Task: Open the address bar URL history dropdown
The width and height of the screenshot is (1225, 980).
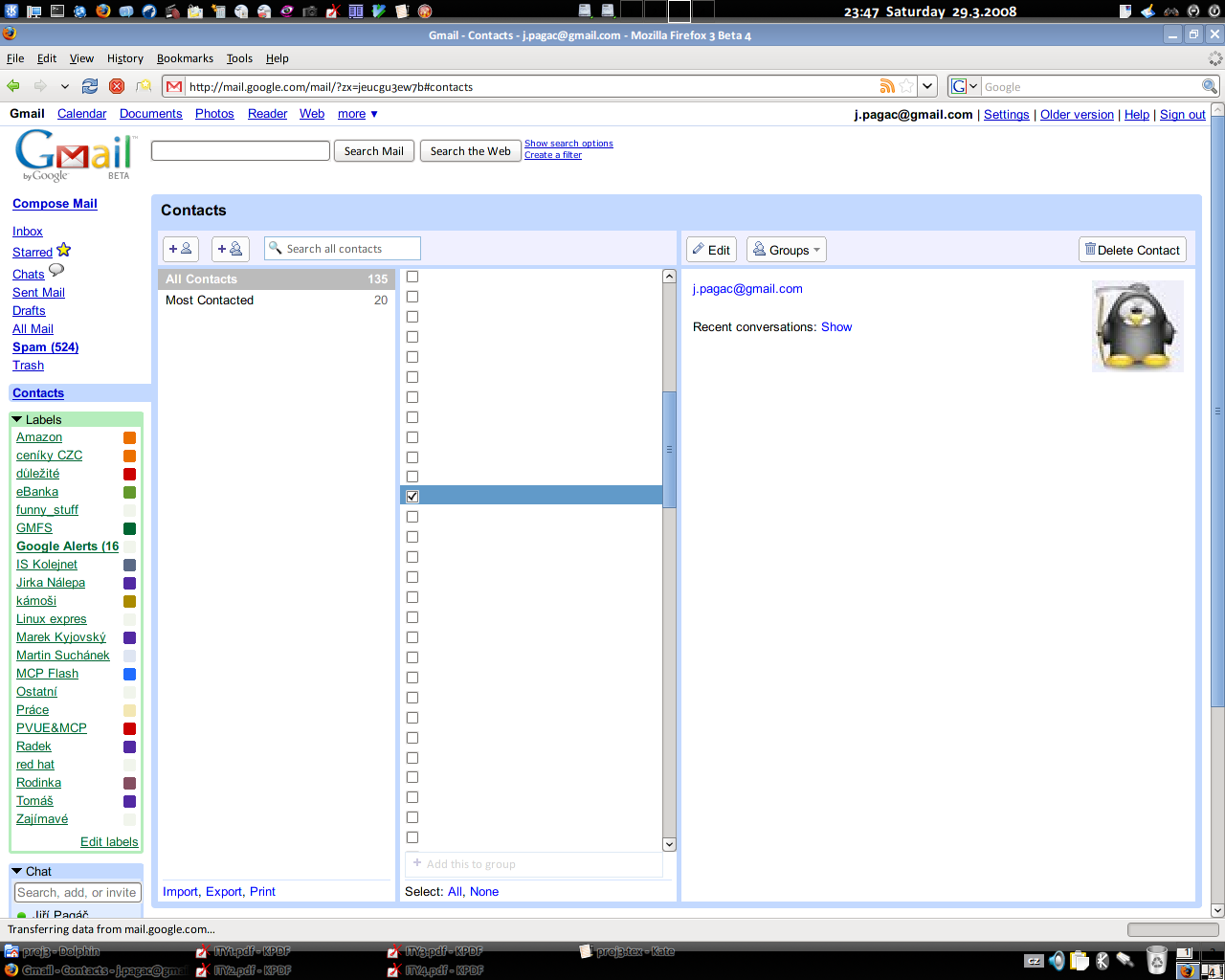Action: point(926,86)
